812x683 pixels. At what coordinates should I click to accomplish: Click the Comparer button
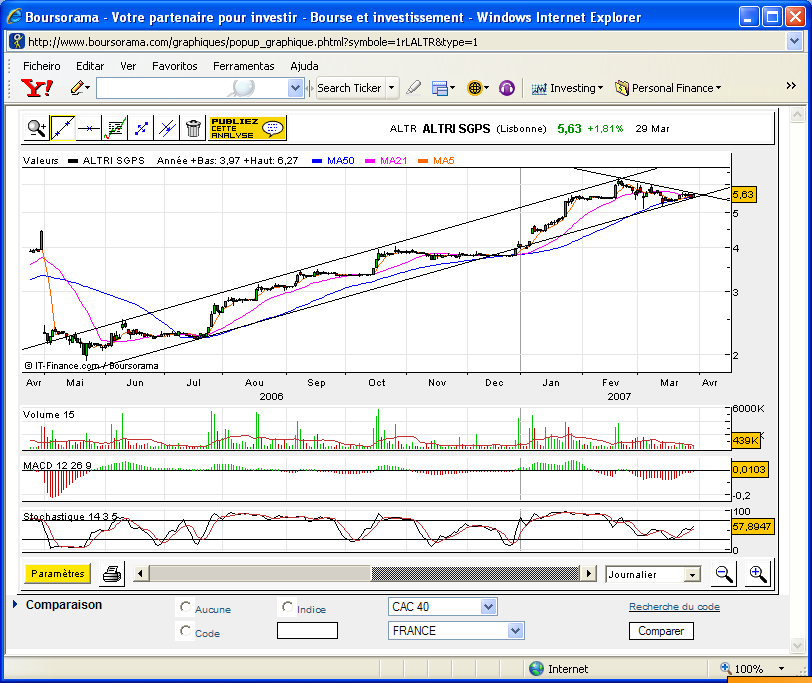[661, 631]
